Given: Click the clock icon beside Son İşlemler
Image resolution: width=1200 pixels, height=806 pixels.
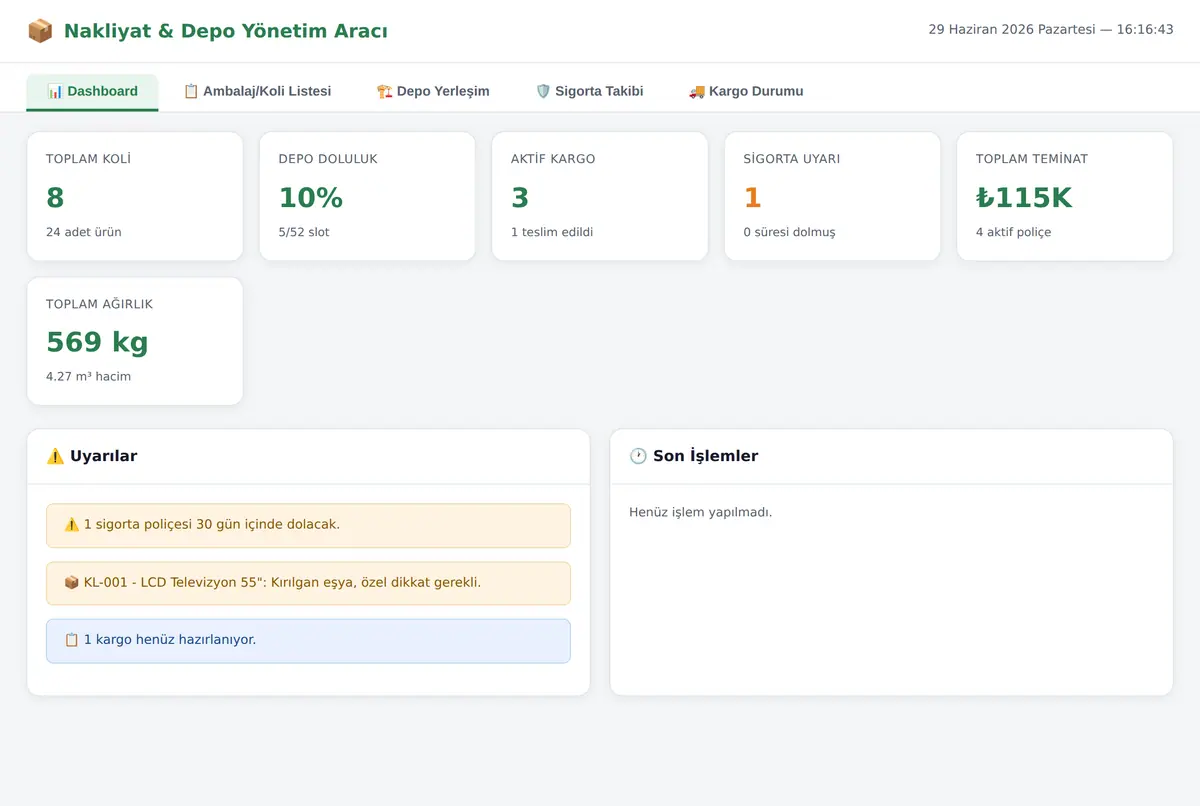Looking at the screenshot, I should point(638,456).
